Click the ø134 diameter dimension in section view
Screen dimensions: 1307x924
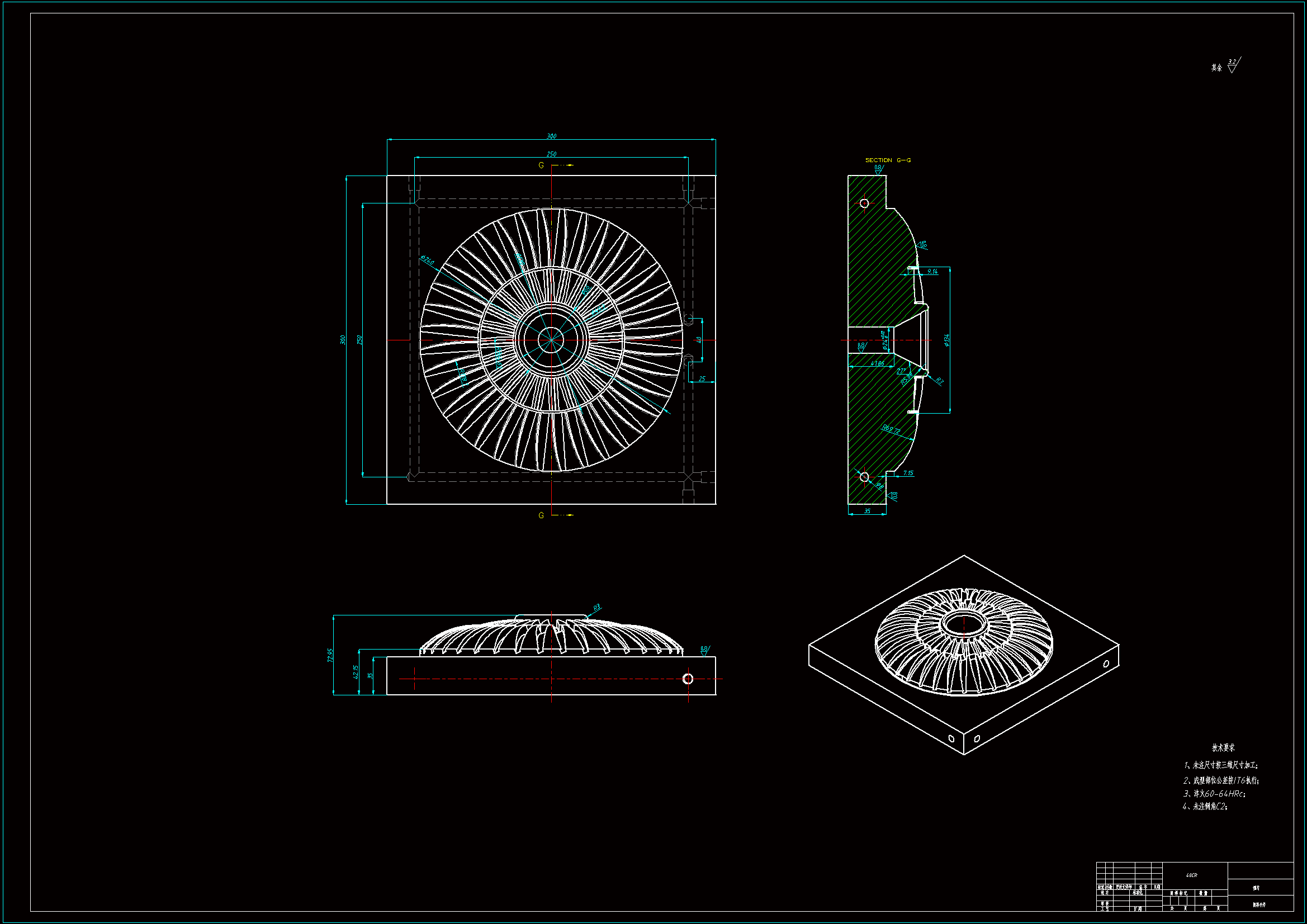point(946,340)
